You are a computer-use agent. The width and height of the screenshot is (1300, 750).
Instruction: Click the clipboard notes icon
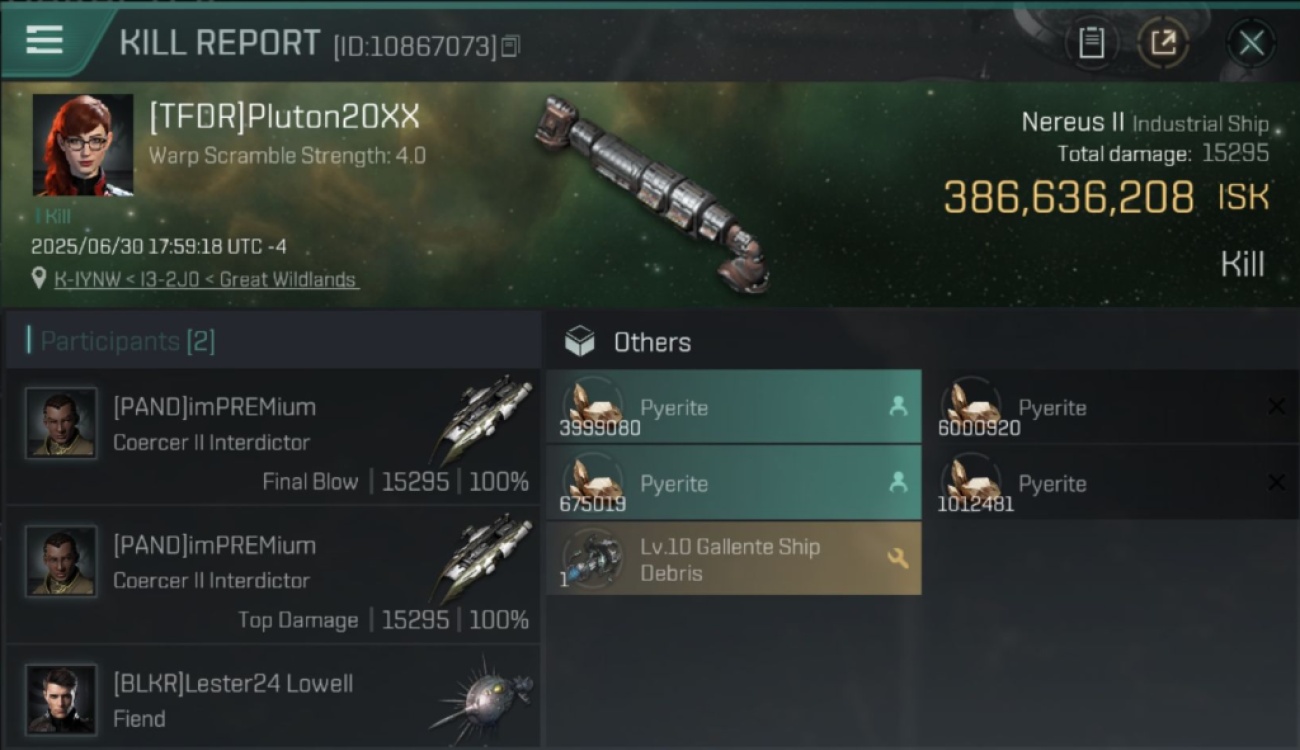[1091, 43]
